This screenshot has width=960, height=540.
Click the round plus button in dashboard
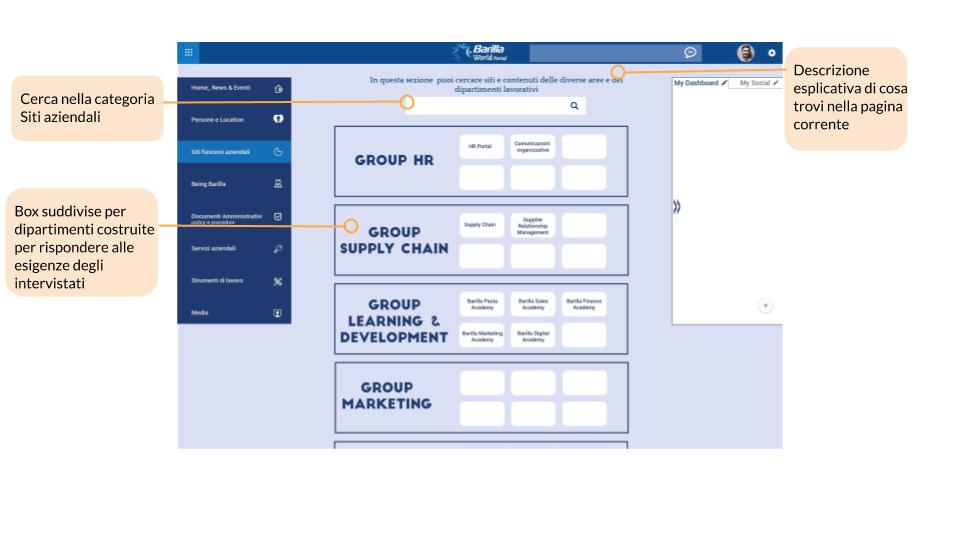tap(765, 306)
